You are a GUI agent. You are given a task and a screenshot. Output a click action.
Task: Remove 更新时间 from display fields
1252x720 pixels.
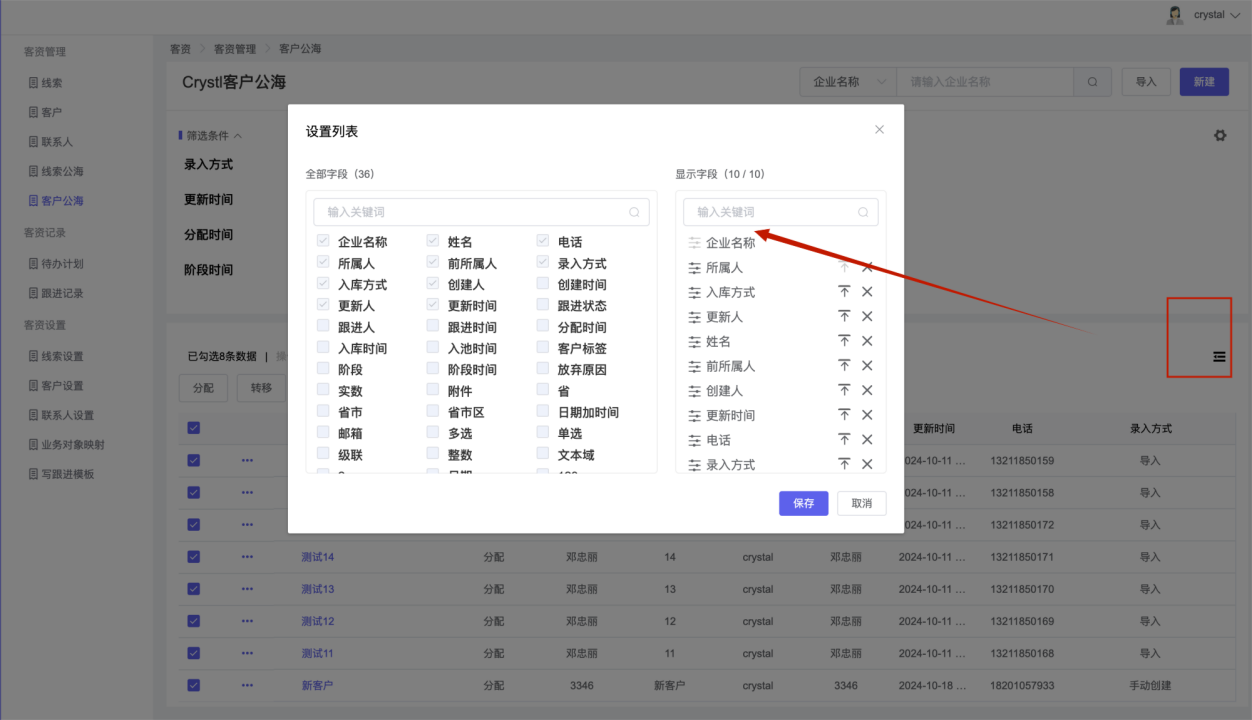coord(867,414)
